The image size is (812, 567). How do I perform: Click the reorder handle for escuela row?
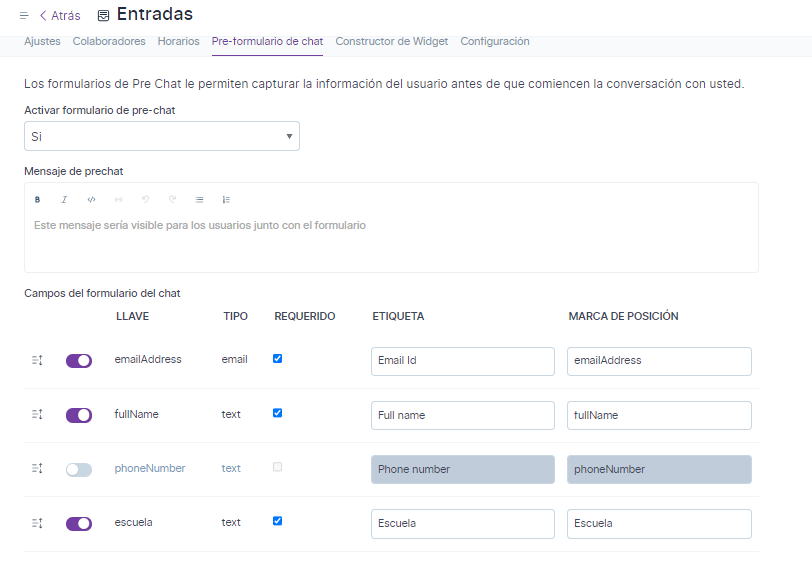pyautogui.click(x=37, y=523)
